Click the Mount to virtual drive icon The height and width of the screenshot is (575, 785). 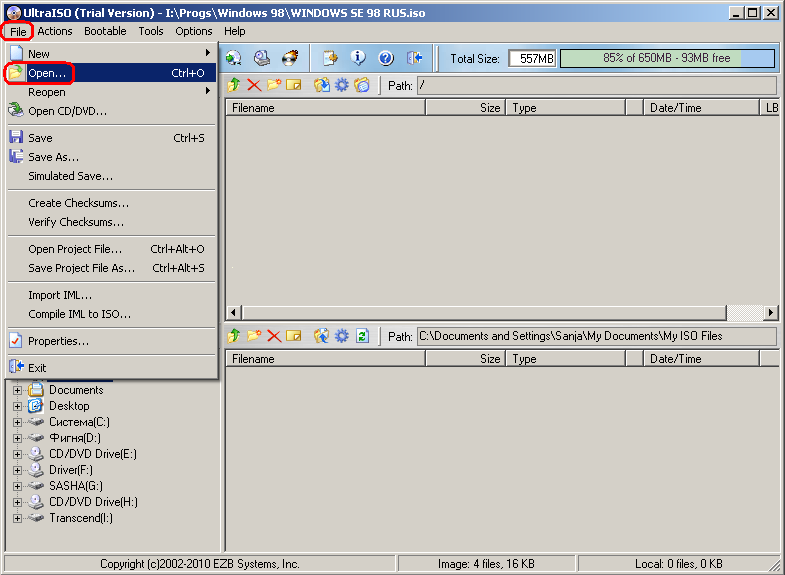tap(262, 58)
